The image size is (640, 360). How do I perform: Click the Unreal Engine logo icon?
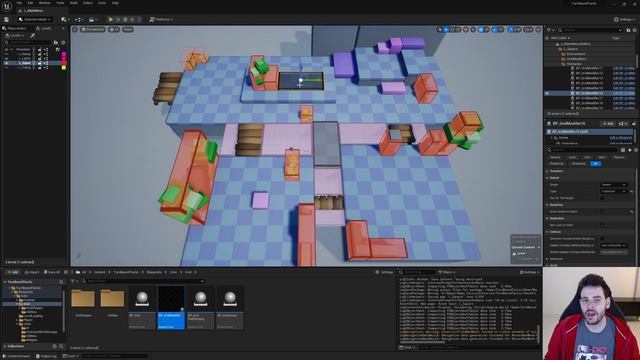pos(7,7)
